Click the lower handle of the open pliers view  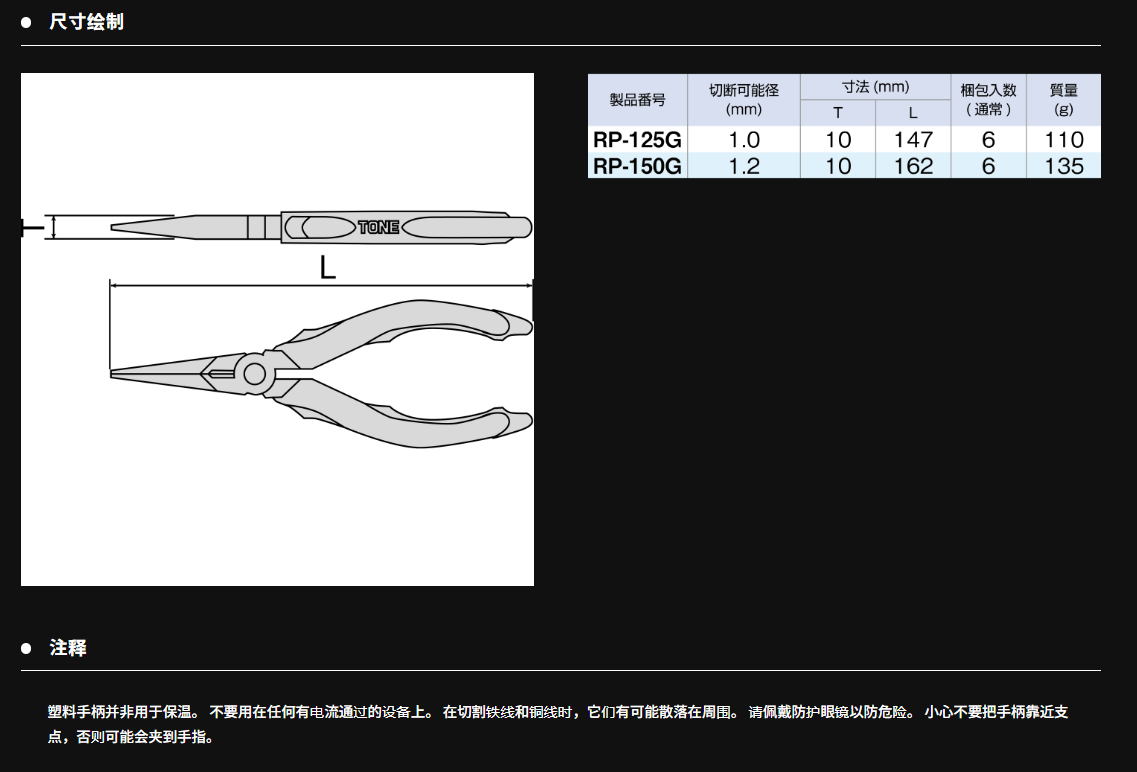pos(420,425)
